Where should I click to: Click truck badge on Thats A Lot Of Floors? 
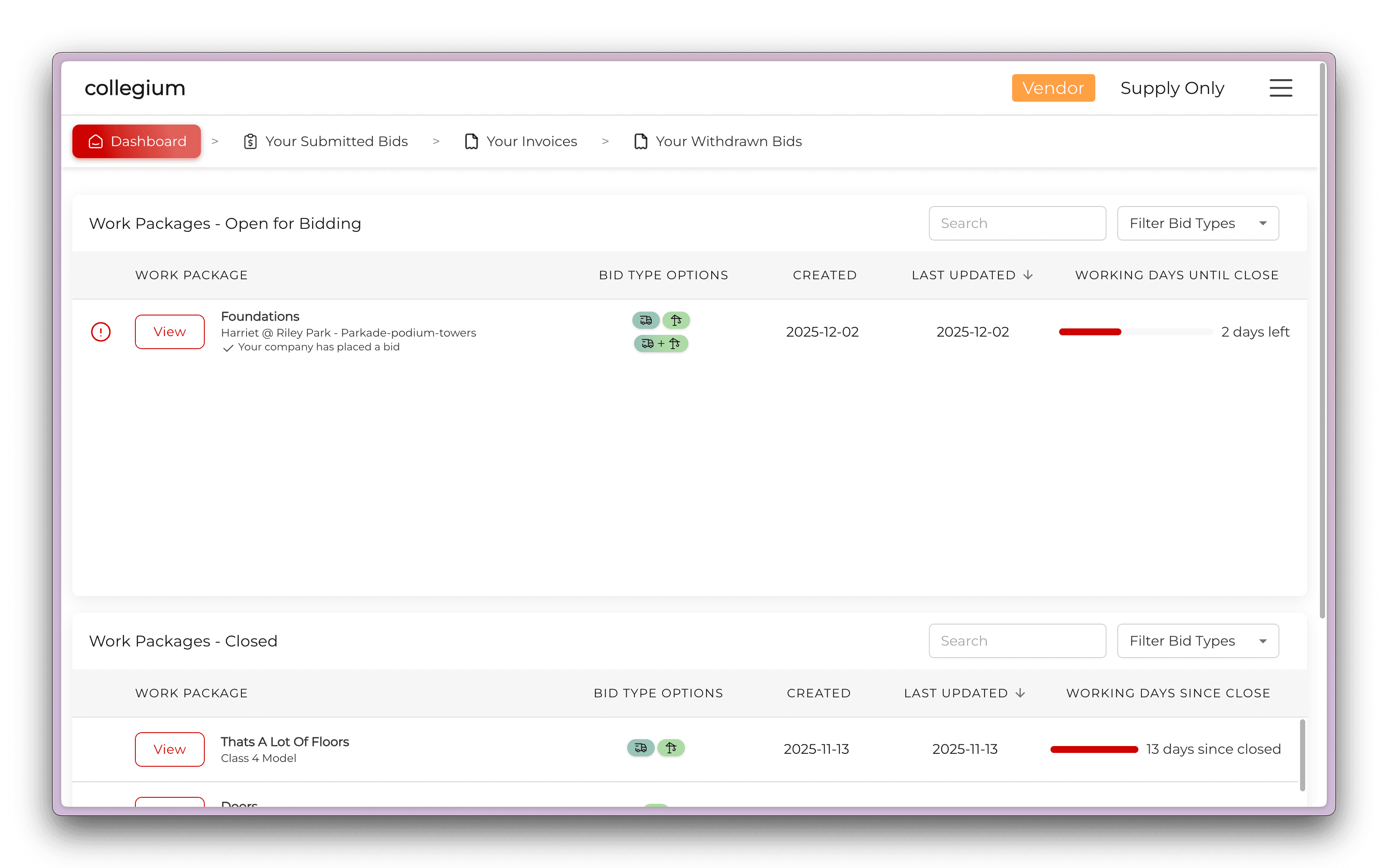click(x=641, y=747)
